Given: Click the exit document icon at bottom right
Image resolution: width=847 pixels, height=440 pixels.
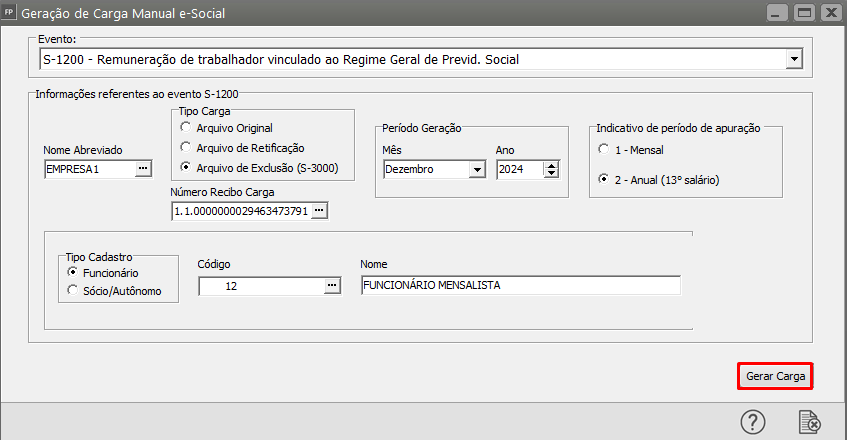Looking at the screenshot, I should 809,422.
